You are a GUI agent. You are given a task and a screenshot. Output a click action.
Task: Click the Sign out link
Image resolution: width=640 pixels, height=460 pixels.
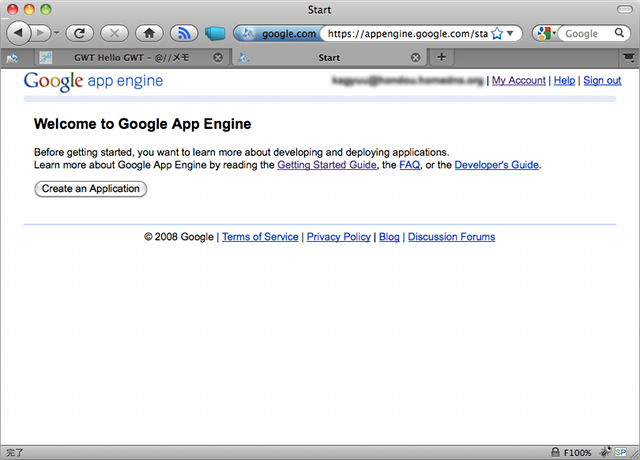point(602,80)
